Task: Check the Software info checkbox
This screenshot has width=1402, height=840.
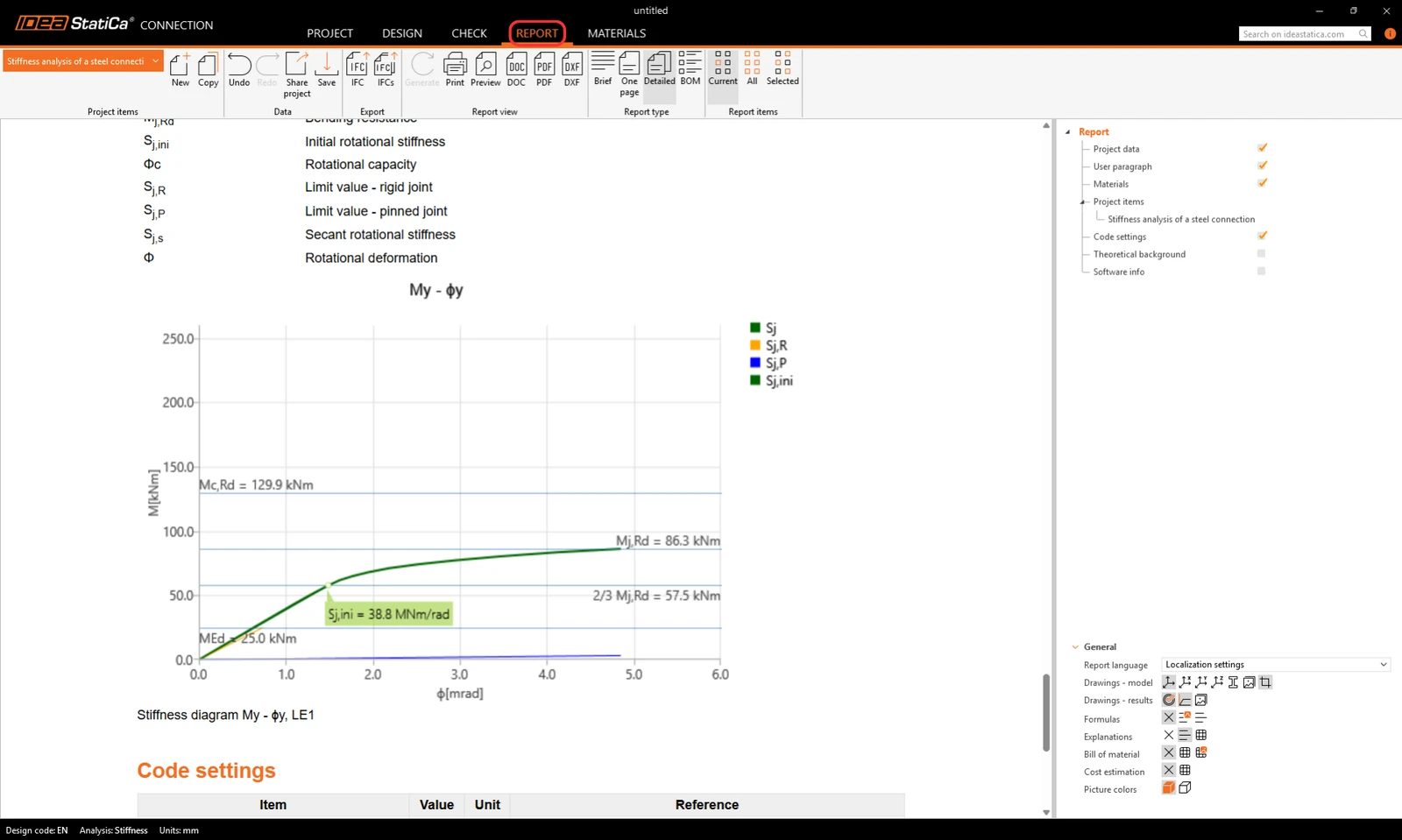Action: (x=1262, y=271)
